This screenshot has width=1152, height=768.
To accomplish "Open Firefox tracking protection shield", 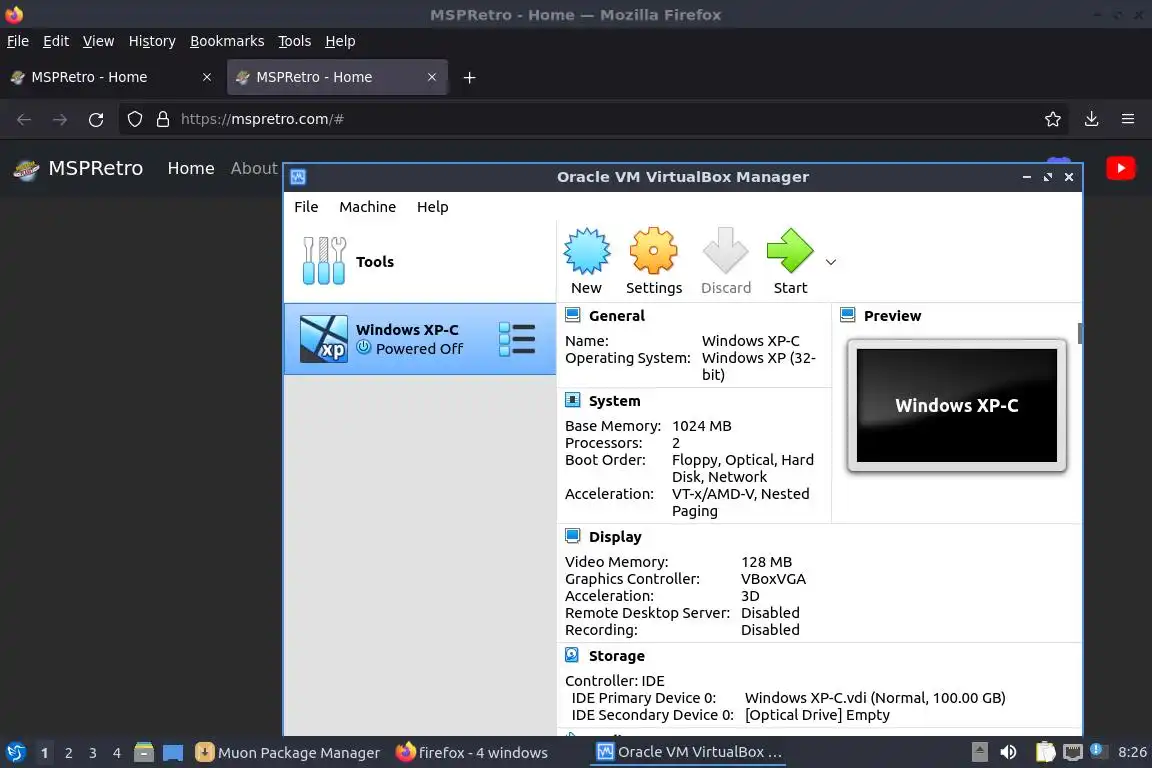I will 134,119.
